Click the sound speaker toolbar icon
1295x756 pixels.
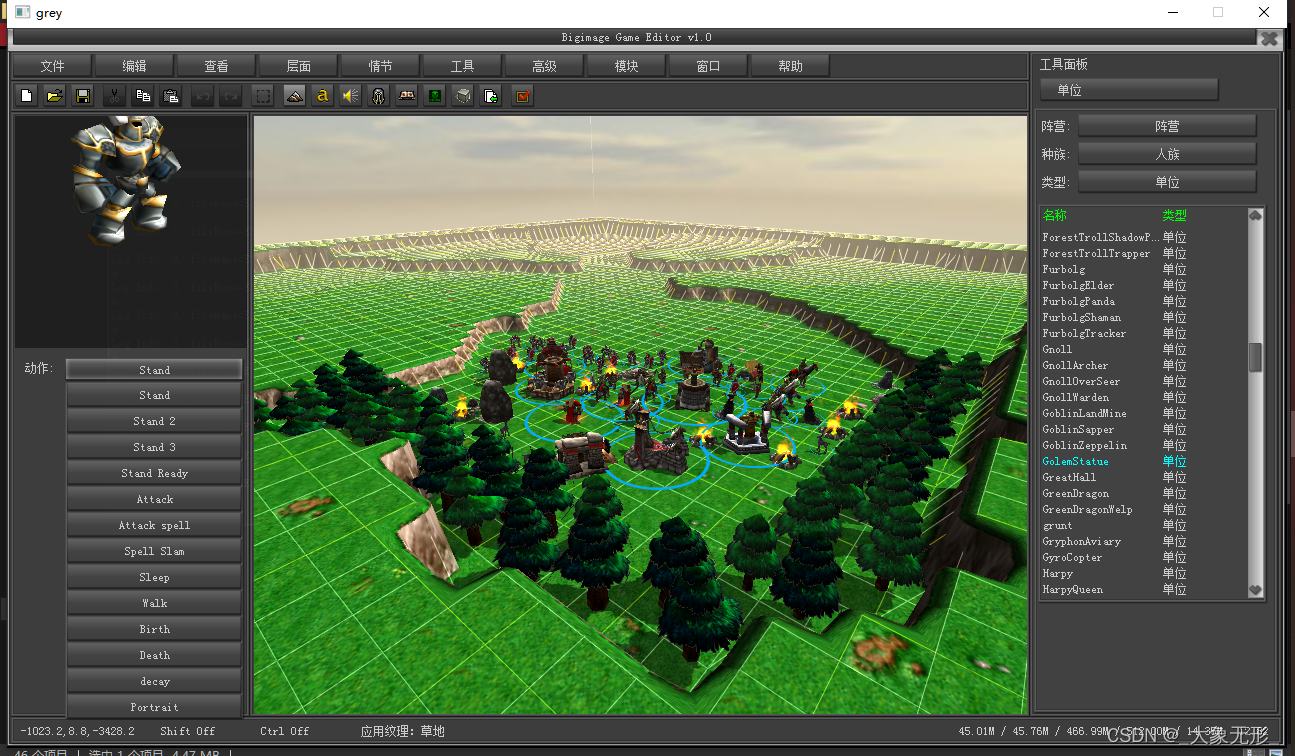tap(350, 96)
